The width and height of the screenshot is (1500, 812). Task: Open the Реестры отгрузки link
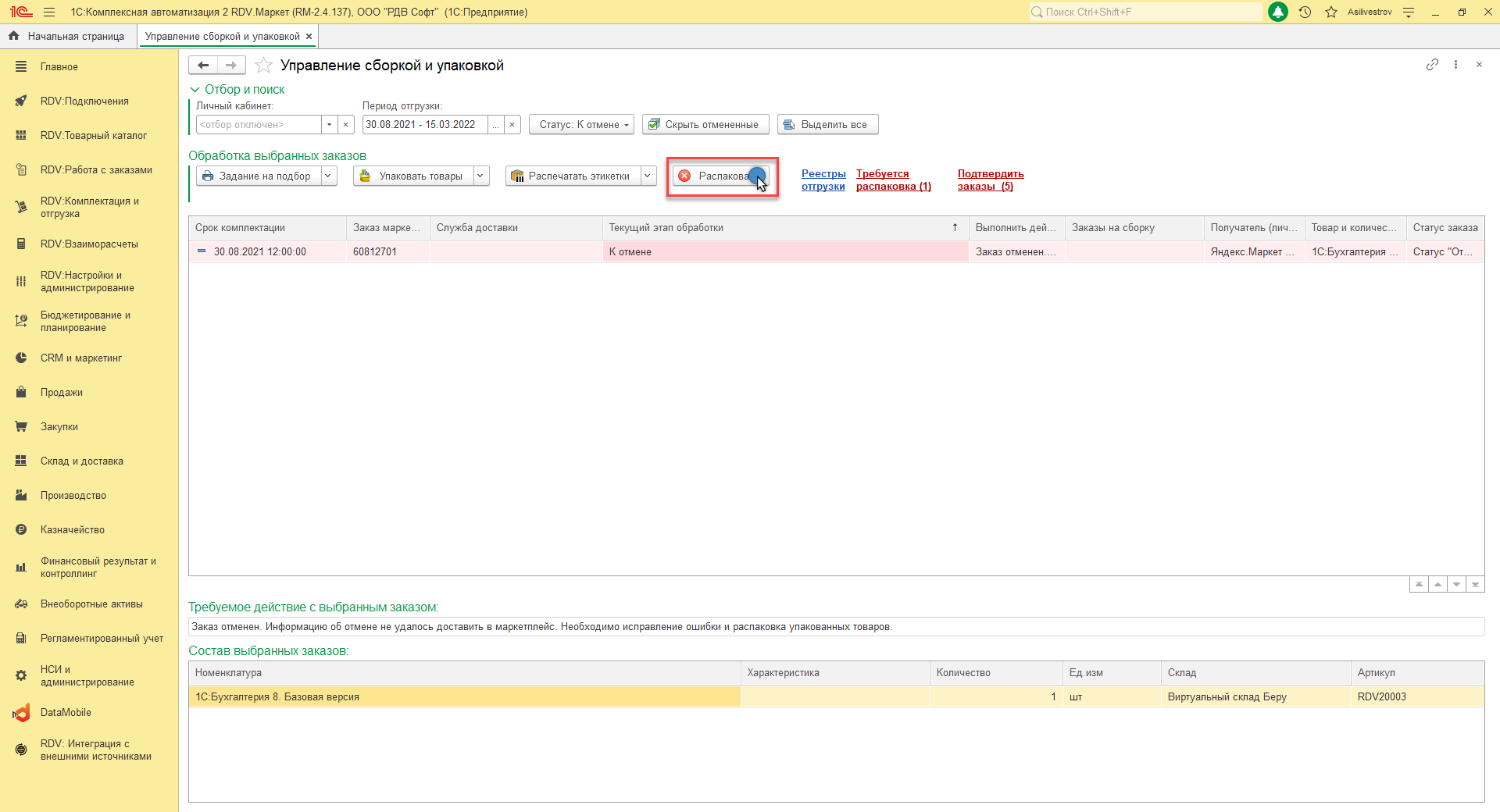[823, 180]
